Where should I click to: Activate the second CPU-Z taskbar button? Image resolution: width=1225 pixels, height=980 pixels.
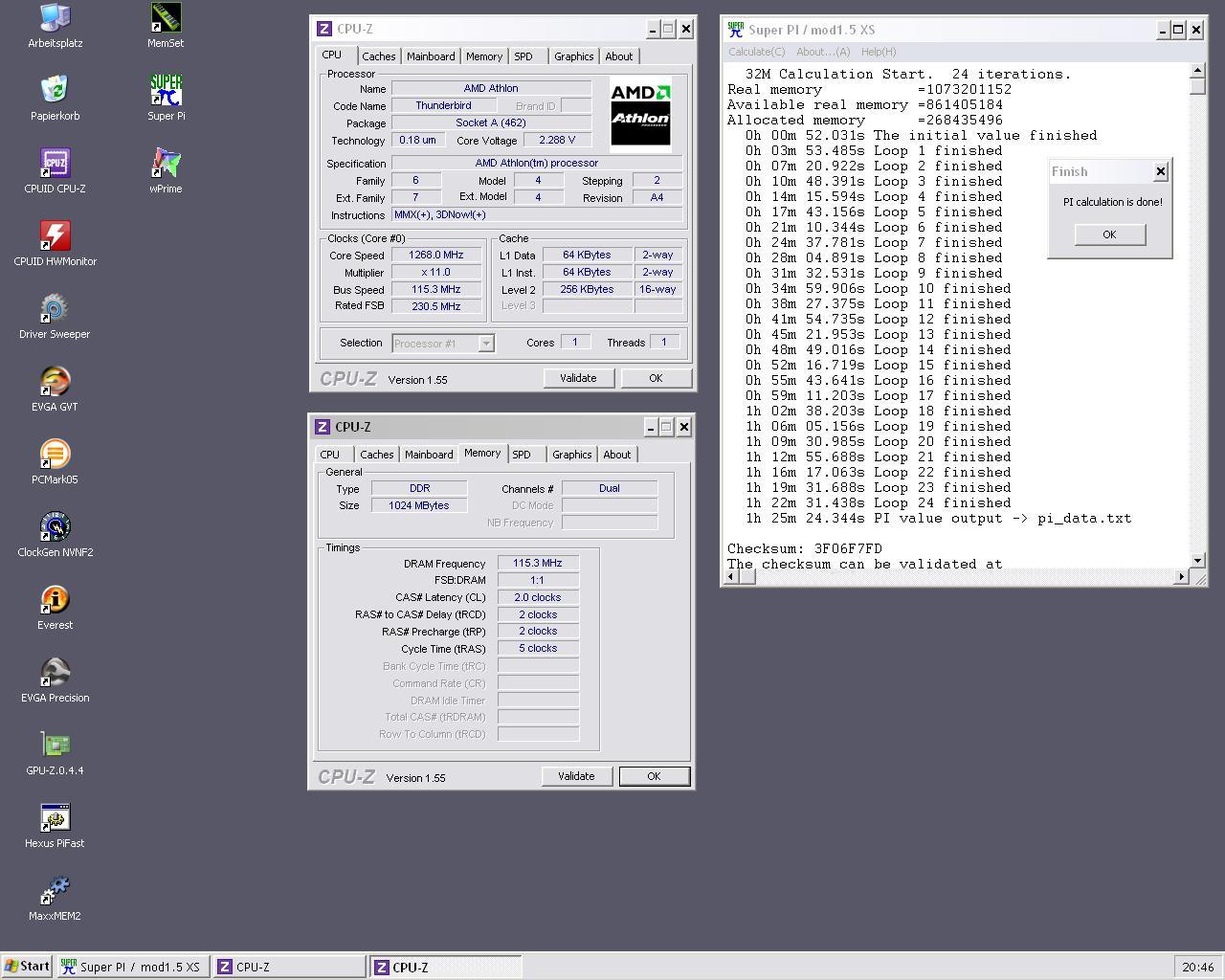tap(446, 967)
